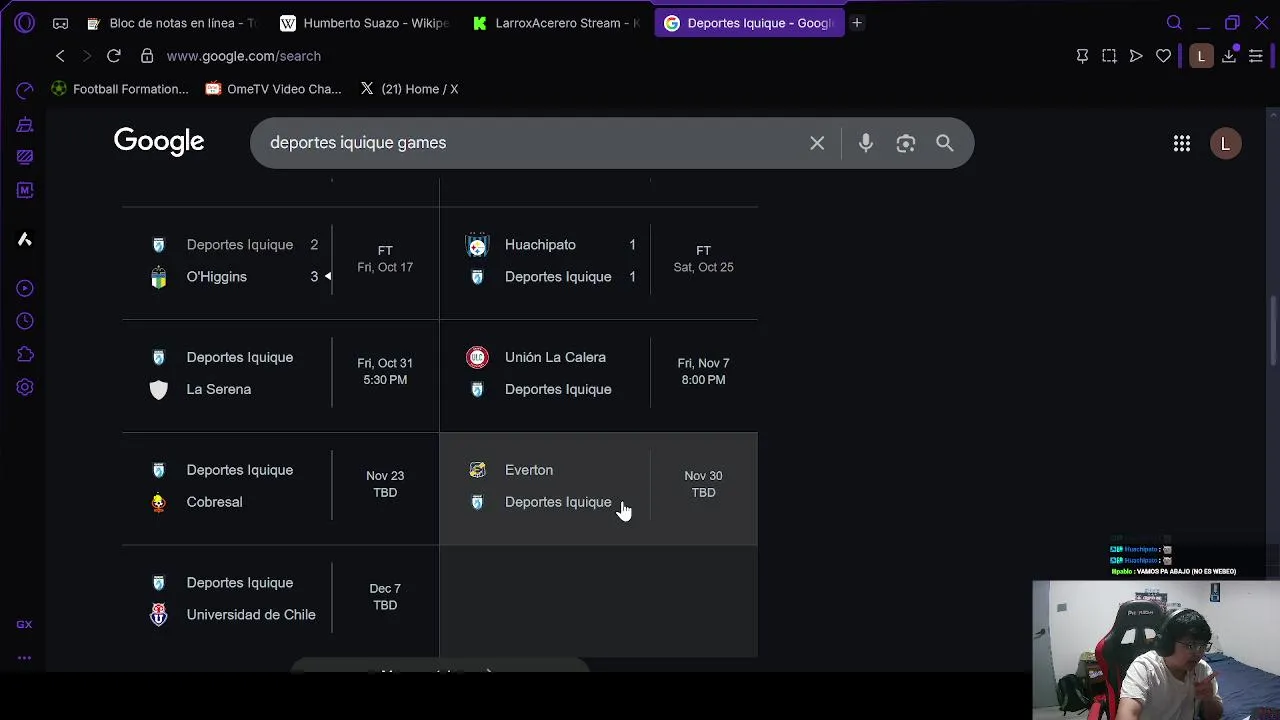Image resolution: width=1280 pixels, height=720 pixels.
Task: Start voice search with microphone icon
Action: point(866,143)
